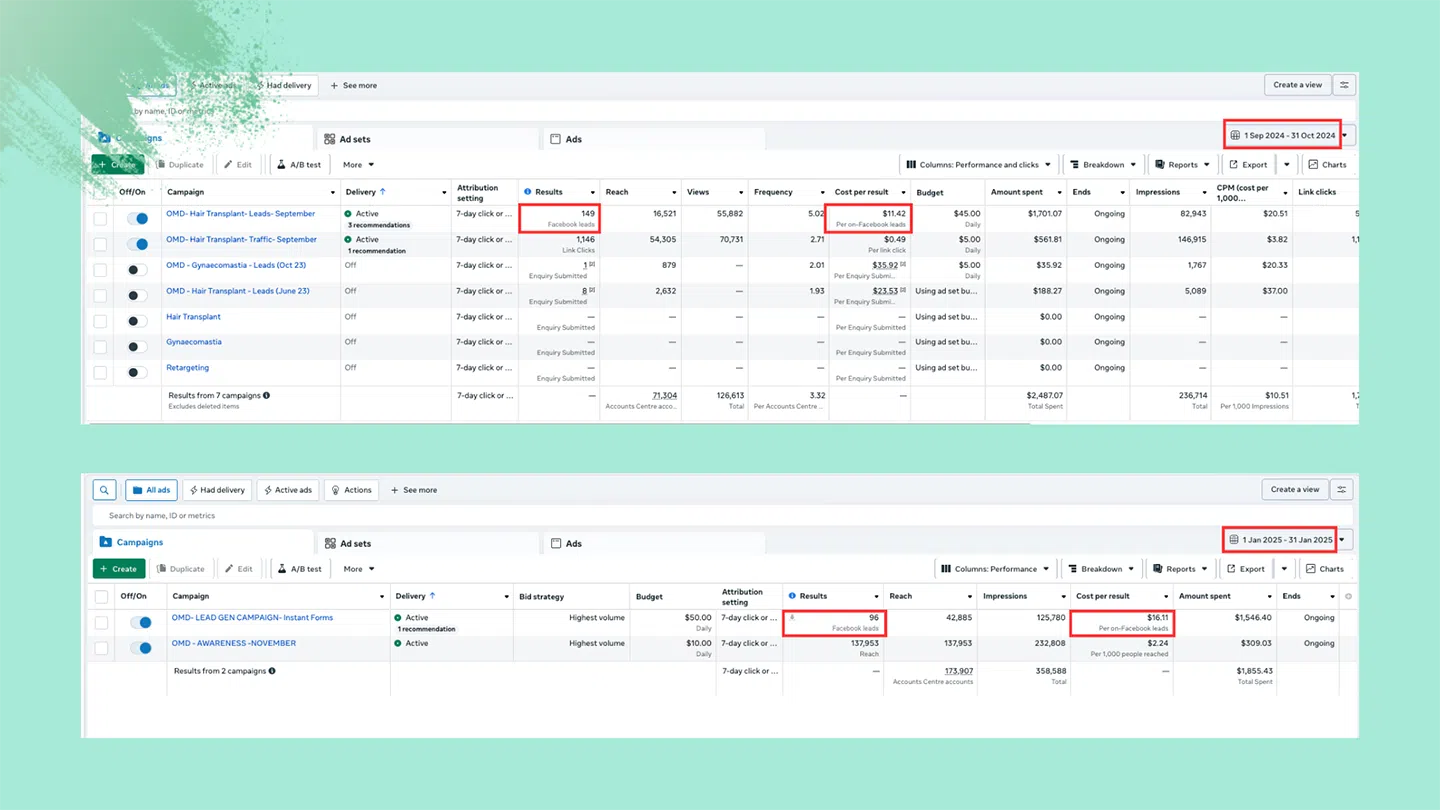This screenshot has width=1440, height=810.
Task: Click the A/B test button in Sep–Oct 2024 view
Action: 299,165
